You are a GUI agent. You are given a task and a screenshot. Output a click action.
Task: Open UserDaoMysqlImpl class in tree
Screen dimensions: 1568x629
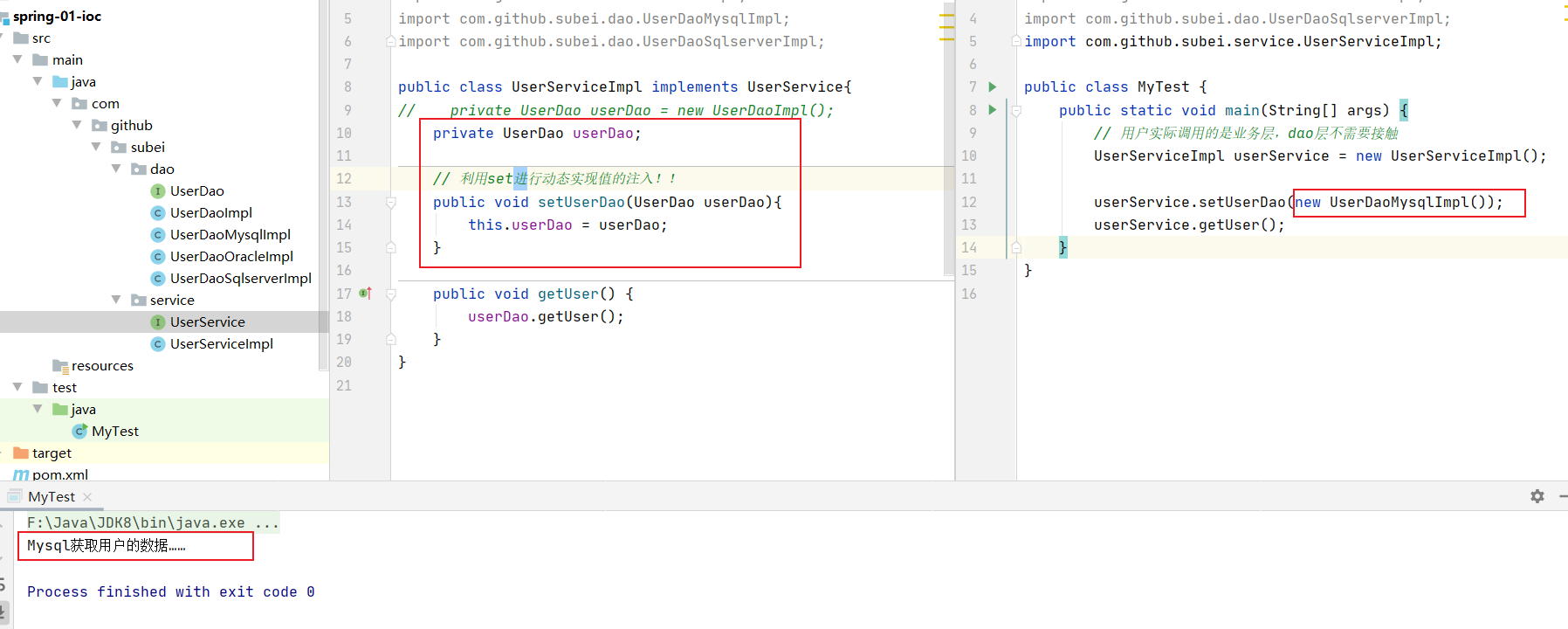click(230, 234)
